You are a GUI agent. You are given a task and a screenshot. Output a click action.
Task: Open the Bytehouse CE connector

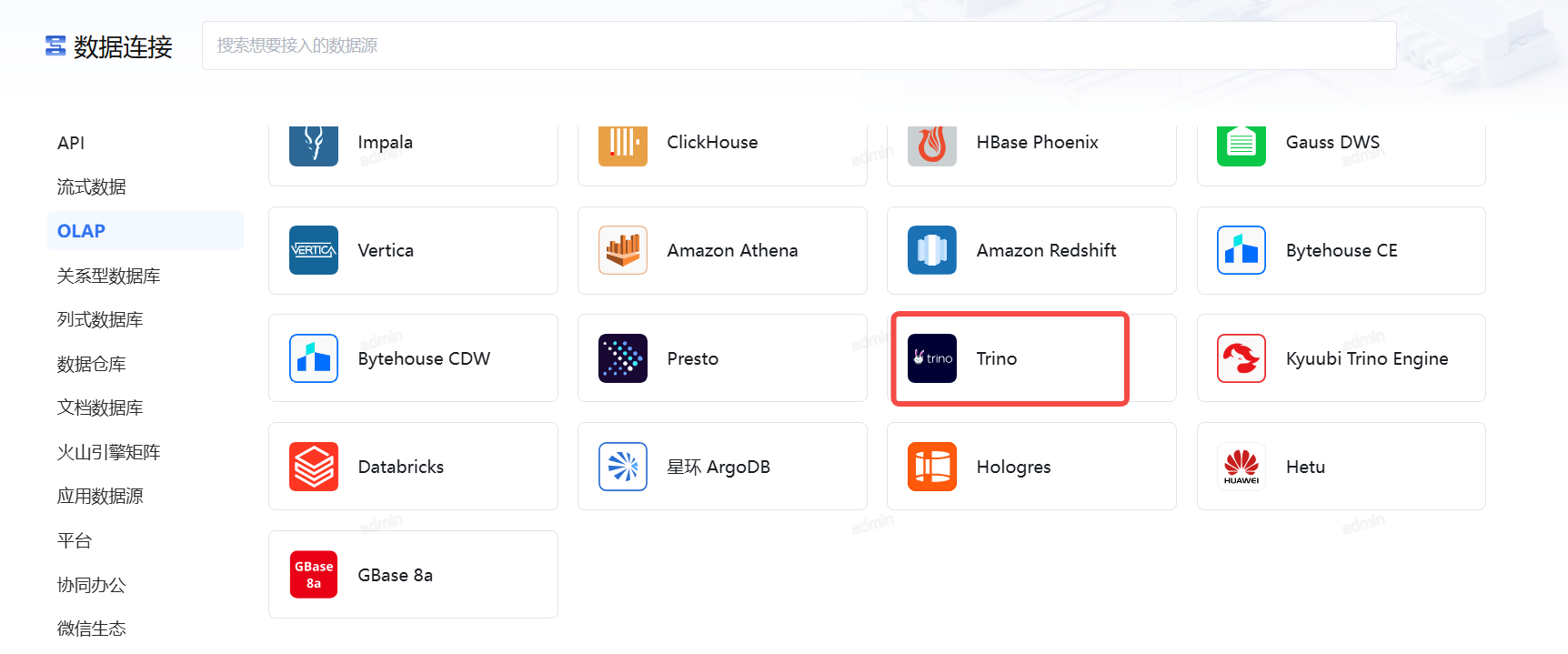[1341, 250]
